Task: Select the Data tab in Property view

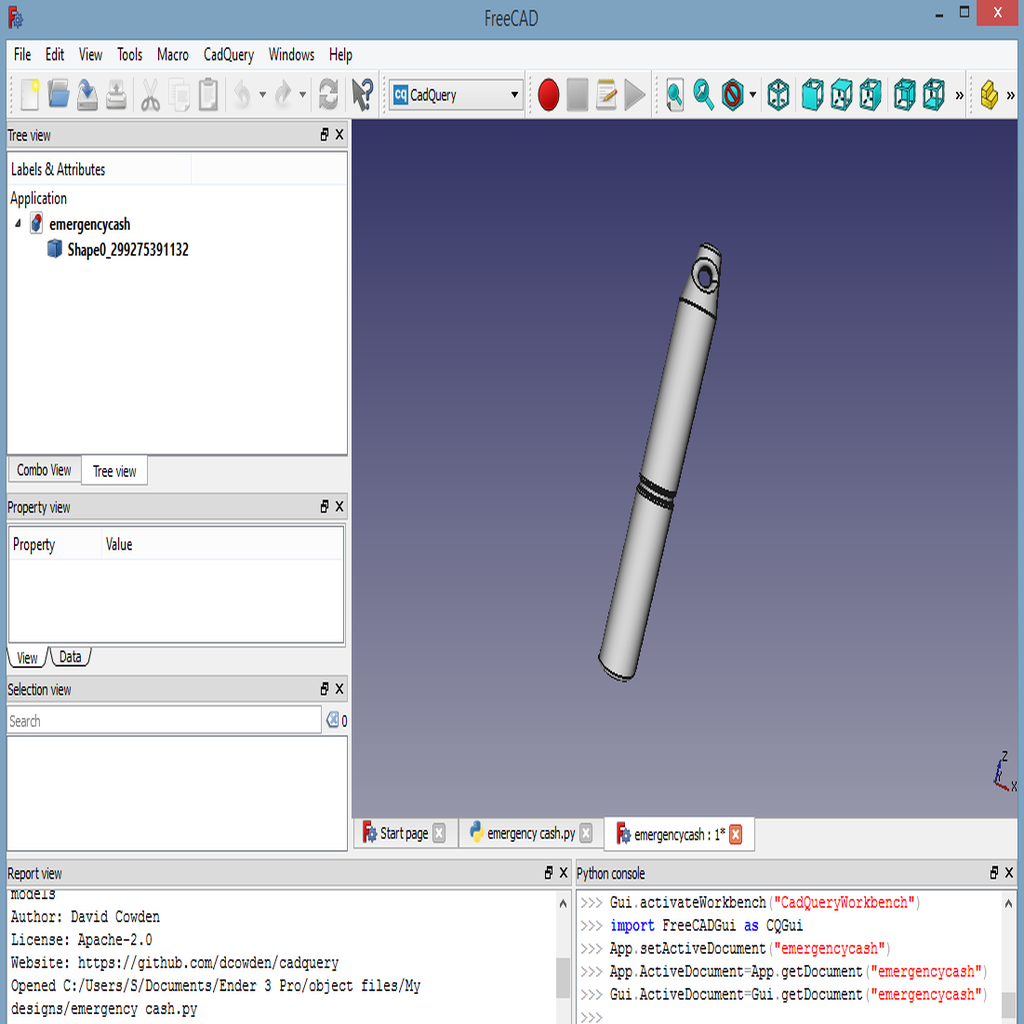Action: point(71,657)
